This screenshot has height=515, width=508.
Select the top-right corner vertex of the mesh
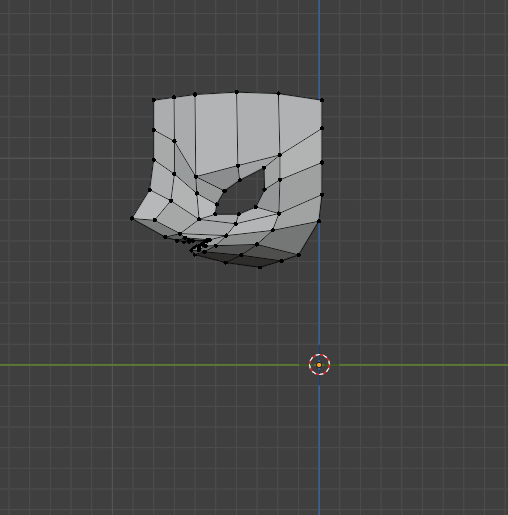[322, 100]
